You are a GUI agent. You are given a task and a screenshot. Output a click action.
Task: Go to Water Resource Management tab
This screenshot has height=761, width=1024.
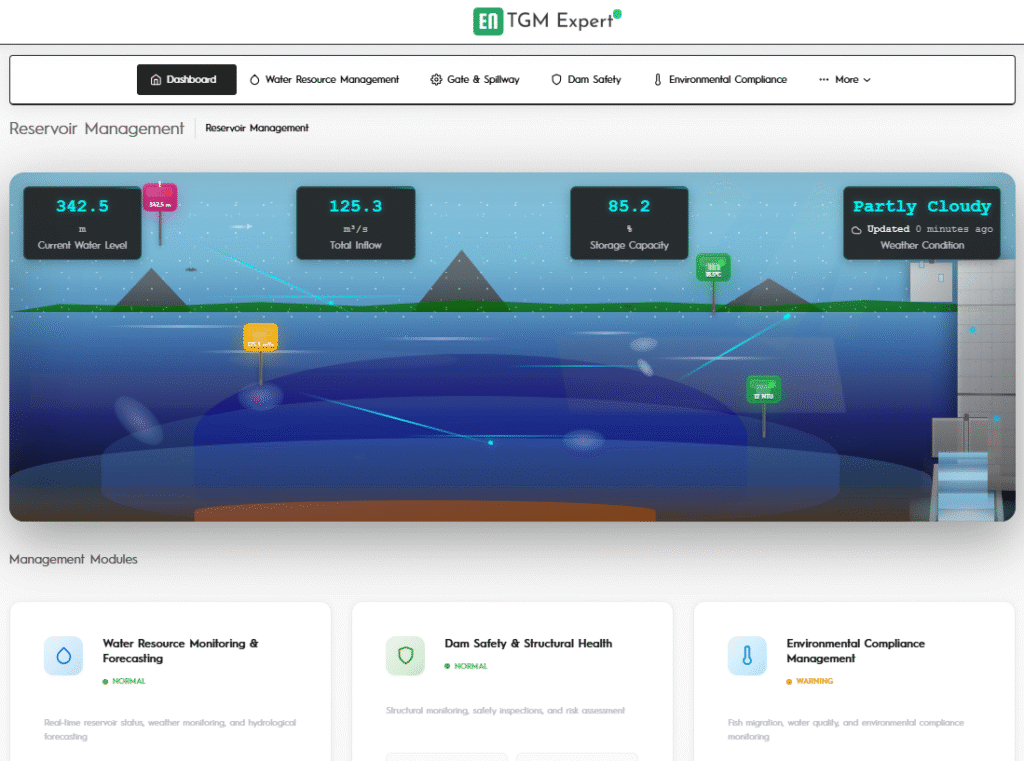click(324, 80)
